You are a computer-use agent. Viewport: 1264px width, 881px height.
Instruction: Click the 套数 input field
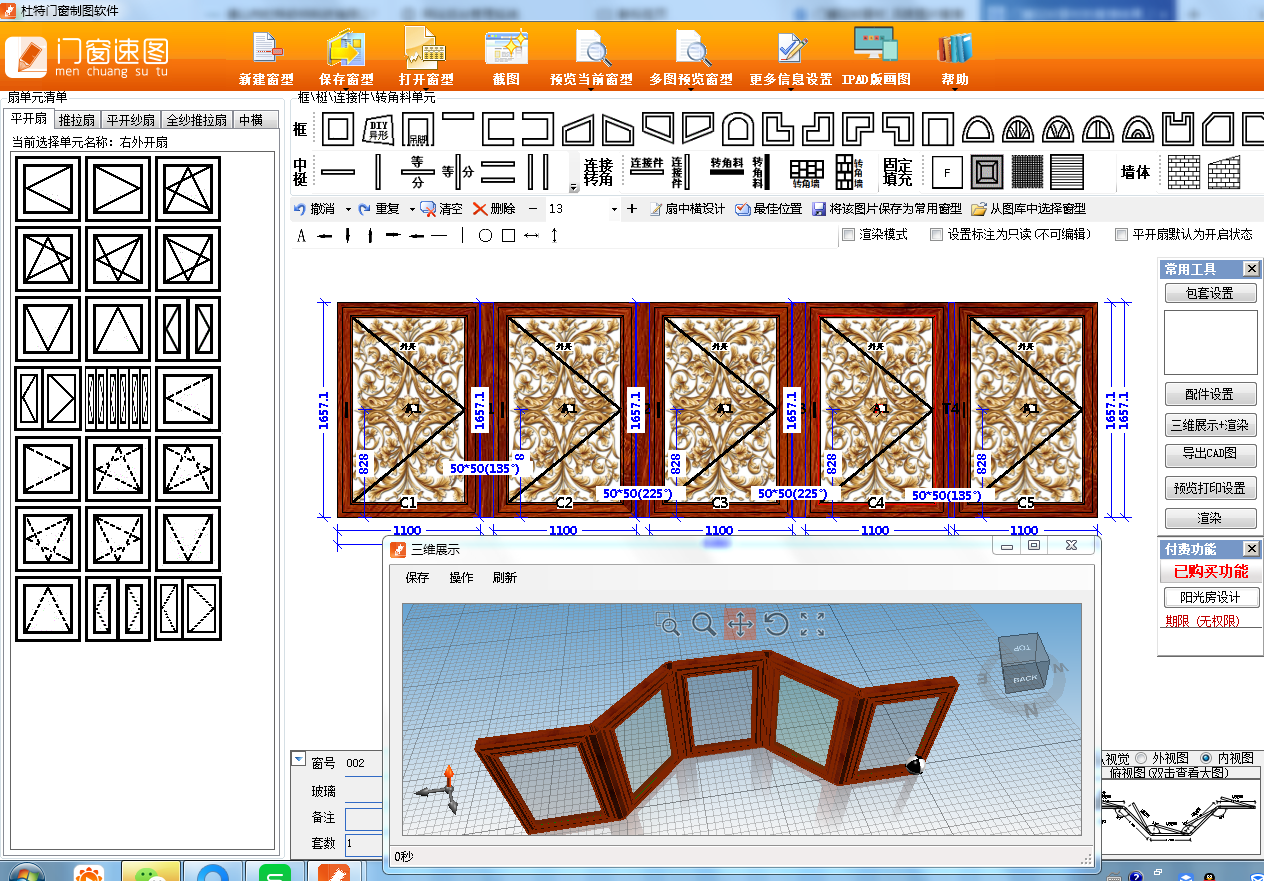click(x=364, y=843)
